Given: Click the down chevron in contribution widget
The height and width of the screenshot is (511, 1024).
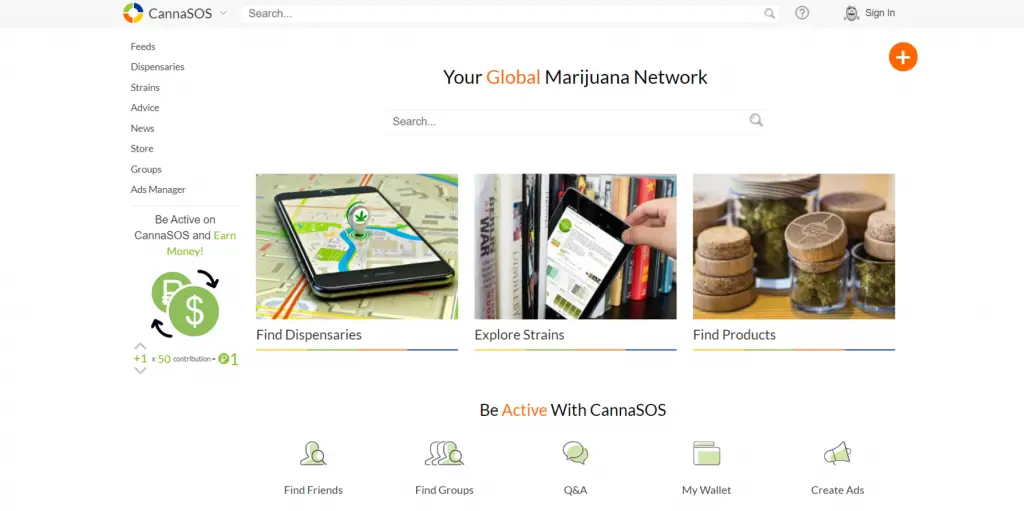Looking at the screenshot, I should click(x=140, y=371).
